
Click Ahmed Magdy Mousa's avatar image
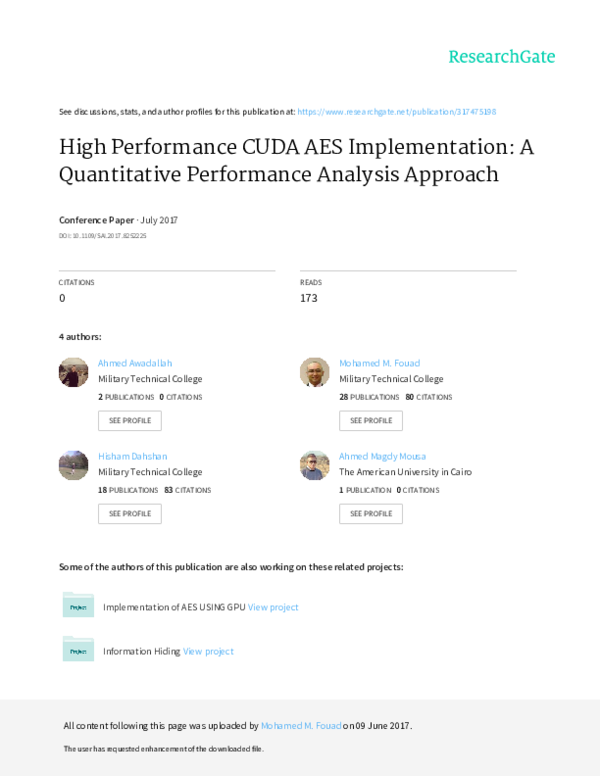315,465
